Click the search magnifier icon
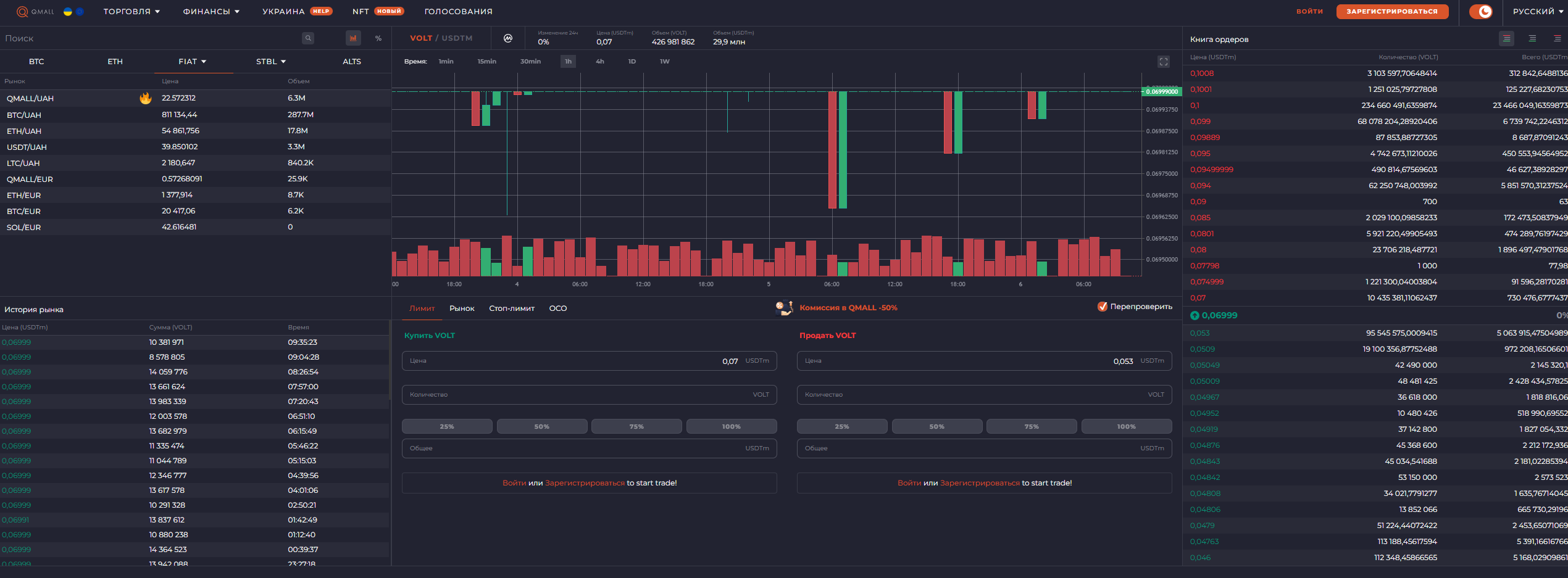The width and height of the screenshot is (1568, 578). 308,38
